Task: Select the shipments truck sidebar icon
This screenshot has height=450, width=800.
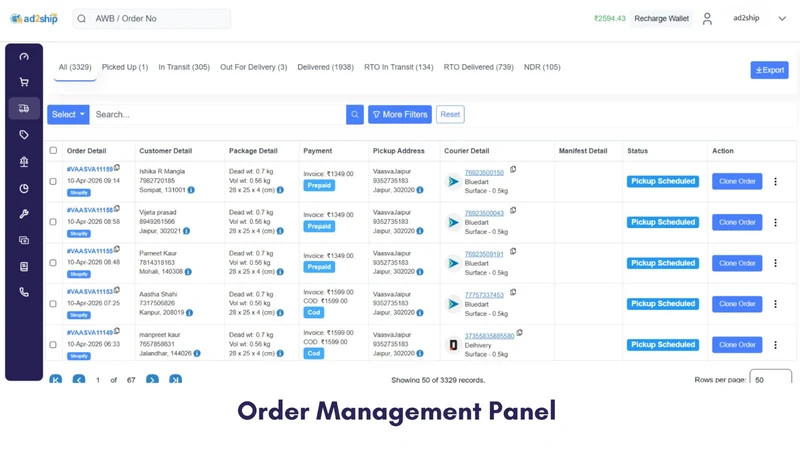Action: [x=24, y=108]
